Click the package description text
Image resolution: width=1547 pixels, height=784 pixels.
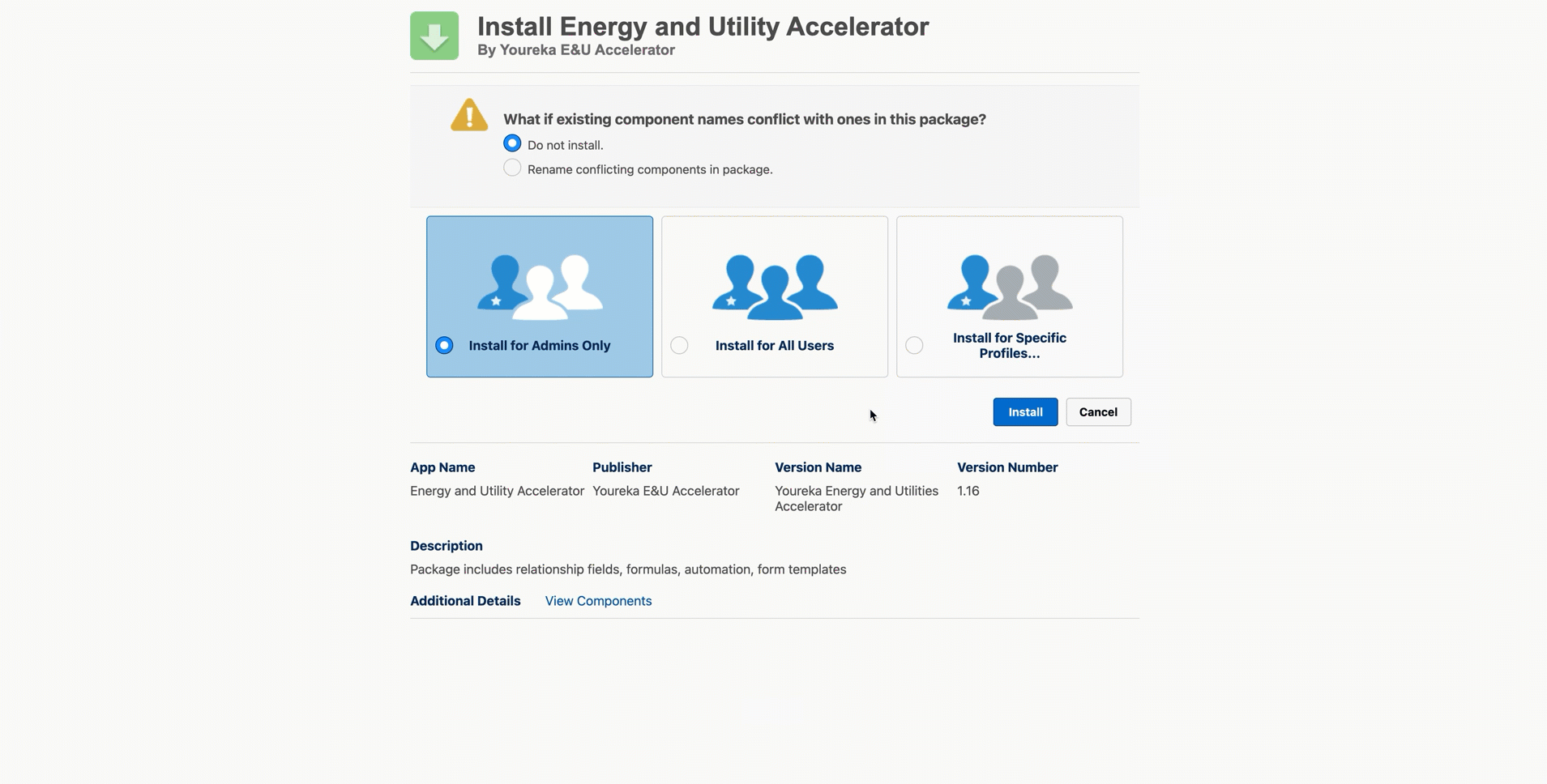(628, 569)
